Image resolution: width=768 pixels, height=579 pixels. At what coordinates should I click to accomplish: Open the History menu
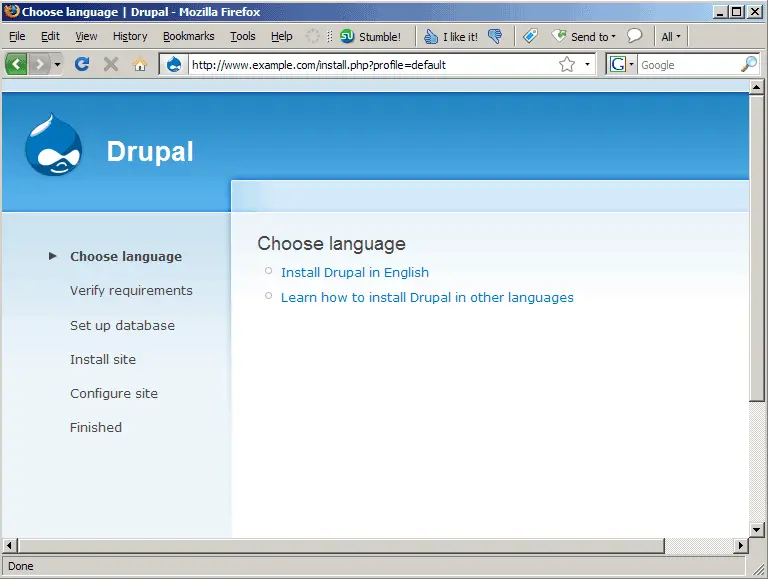click(x=130, y=36)
